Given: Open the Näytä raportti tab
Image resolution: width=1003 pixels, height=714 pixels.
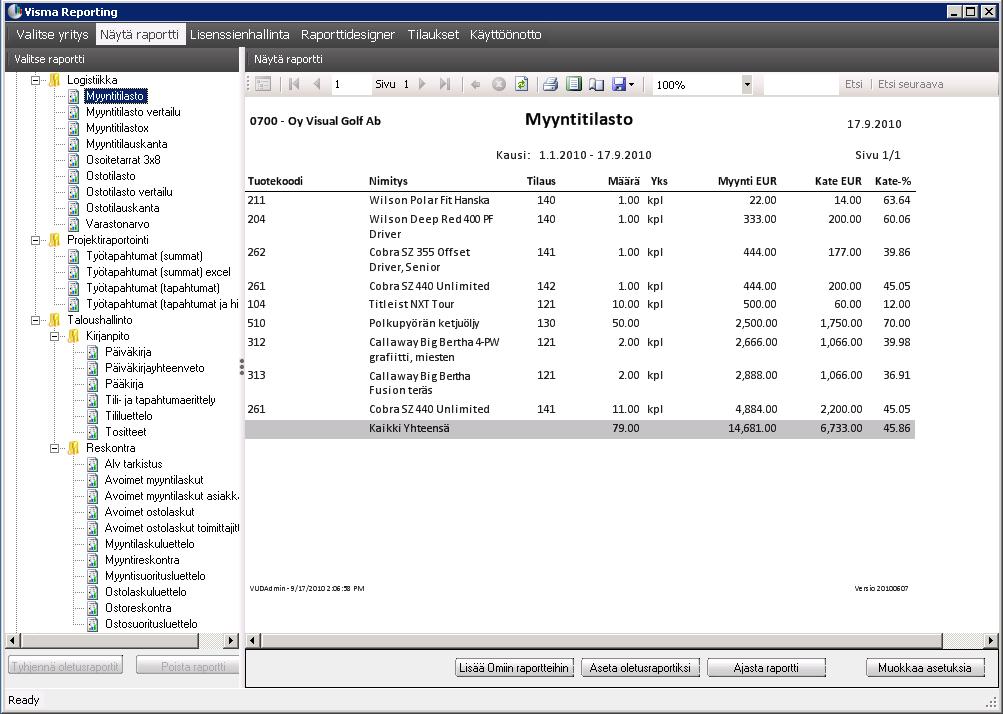Looking at the screenshot, I should pyautogui.click(x=139, y=35).
